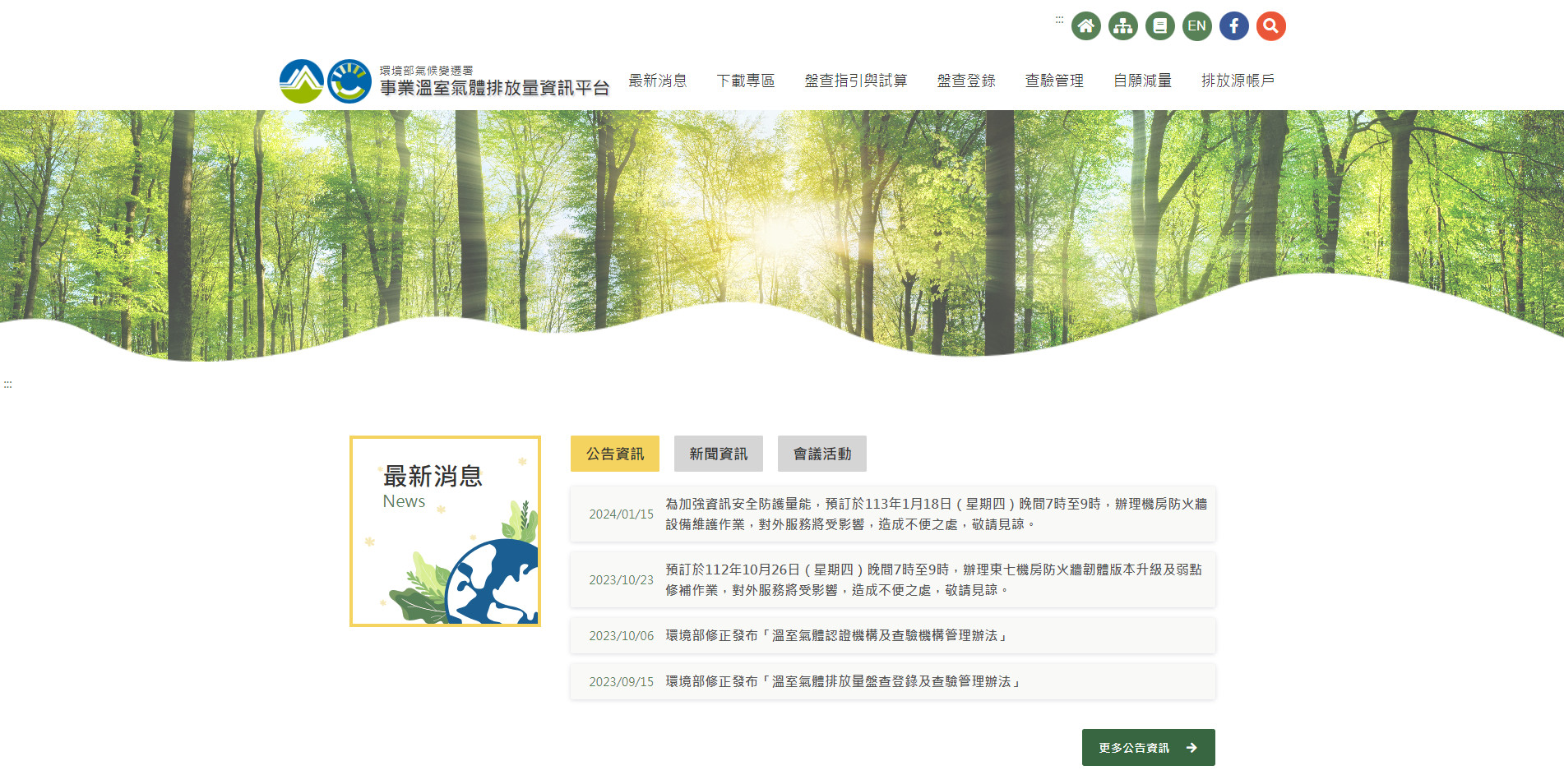Open the 2023/09/15 盤查登錄及查驗管理辦法 announcement
The image size is (1564, 784).
[893, 681]
